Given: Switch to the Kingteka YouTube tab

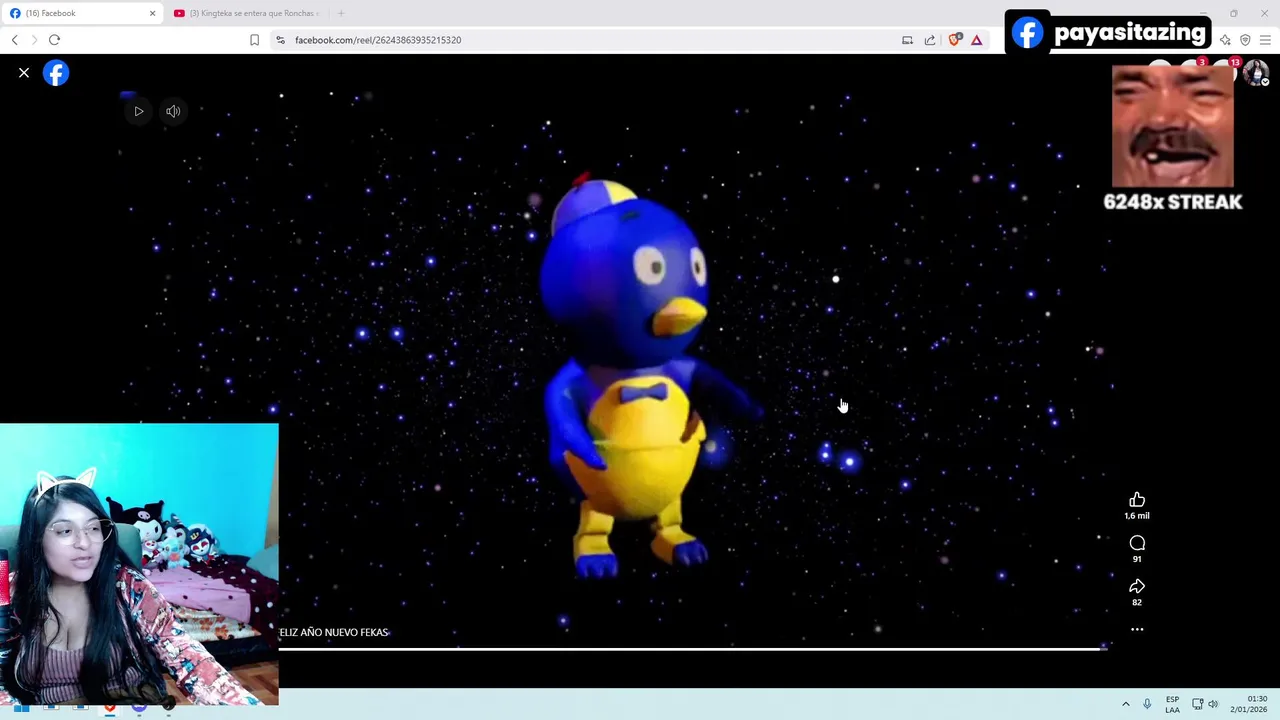Looking at the screenshot, I should pos(245,13).
